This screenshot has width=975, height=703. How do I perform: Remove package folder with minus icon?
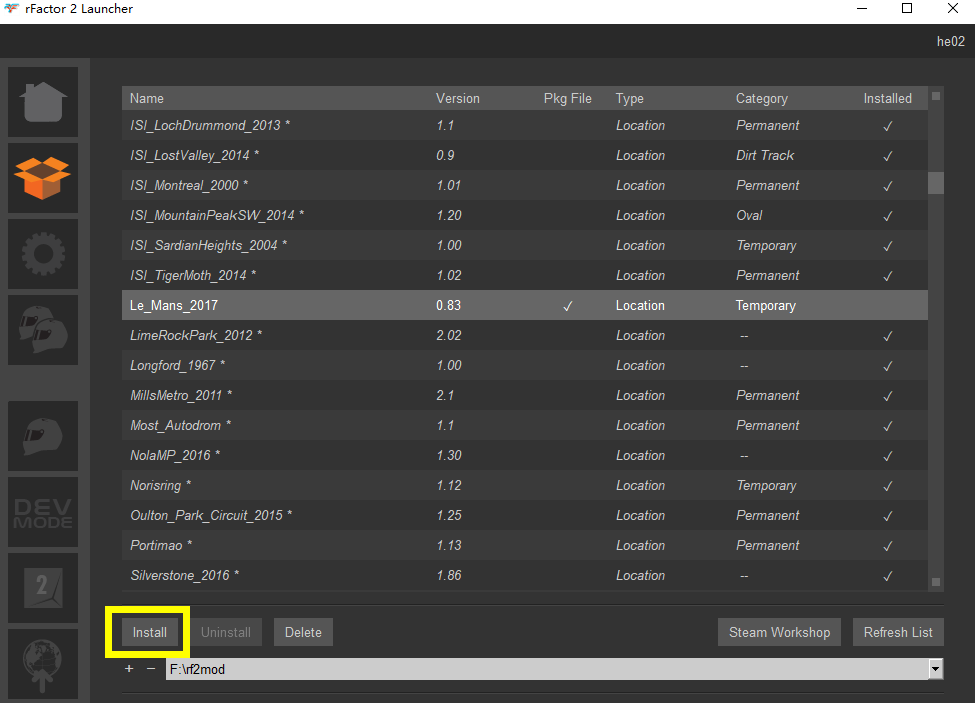point(150,669)
